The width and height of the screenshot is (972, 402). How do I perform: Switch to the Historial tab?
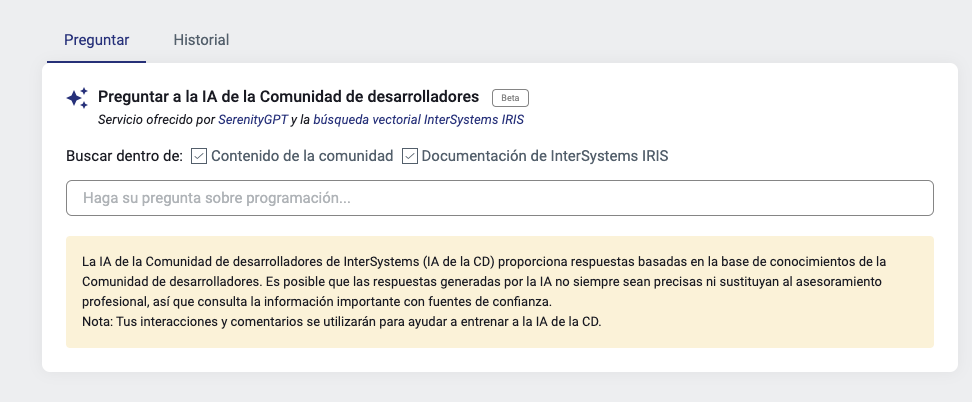(x=201, y=40)
